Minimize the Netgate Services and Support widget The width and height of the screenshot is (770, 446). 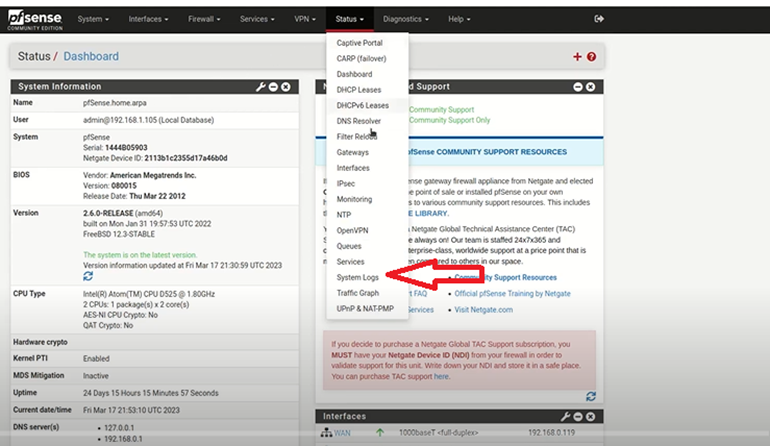(x=578, y=87)
